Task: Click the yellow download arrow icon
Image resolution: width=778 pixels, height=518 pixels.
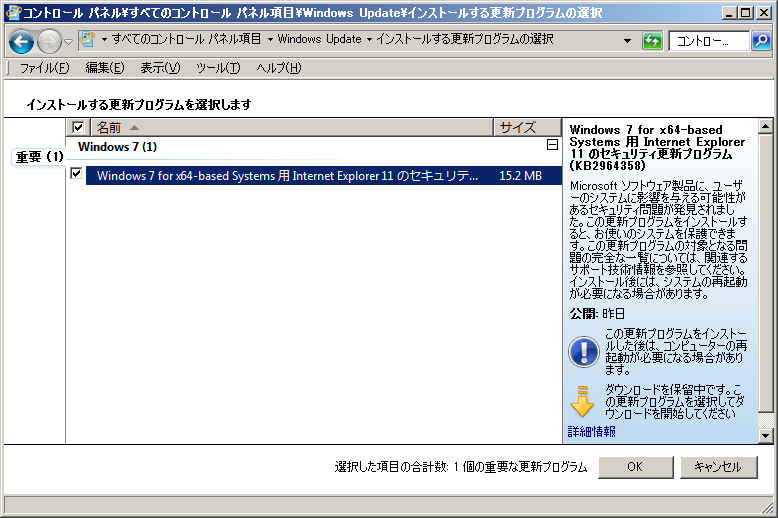Action: coord(582,401)
